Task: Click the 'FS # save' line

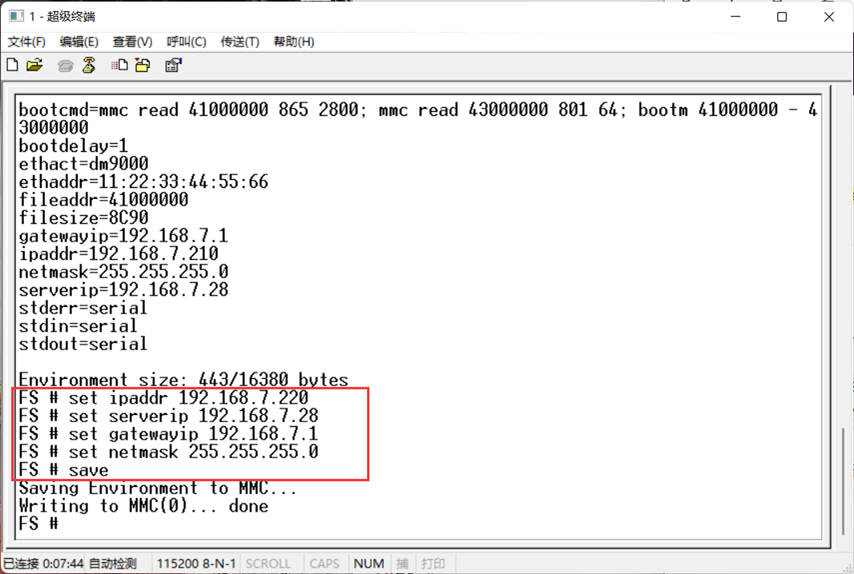Action: [x=64, y=470]
